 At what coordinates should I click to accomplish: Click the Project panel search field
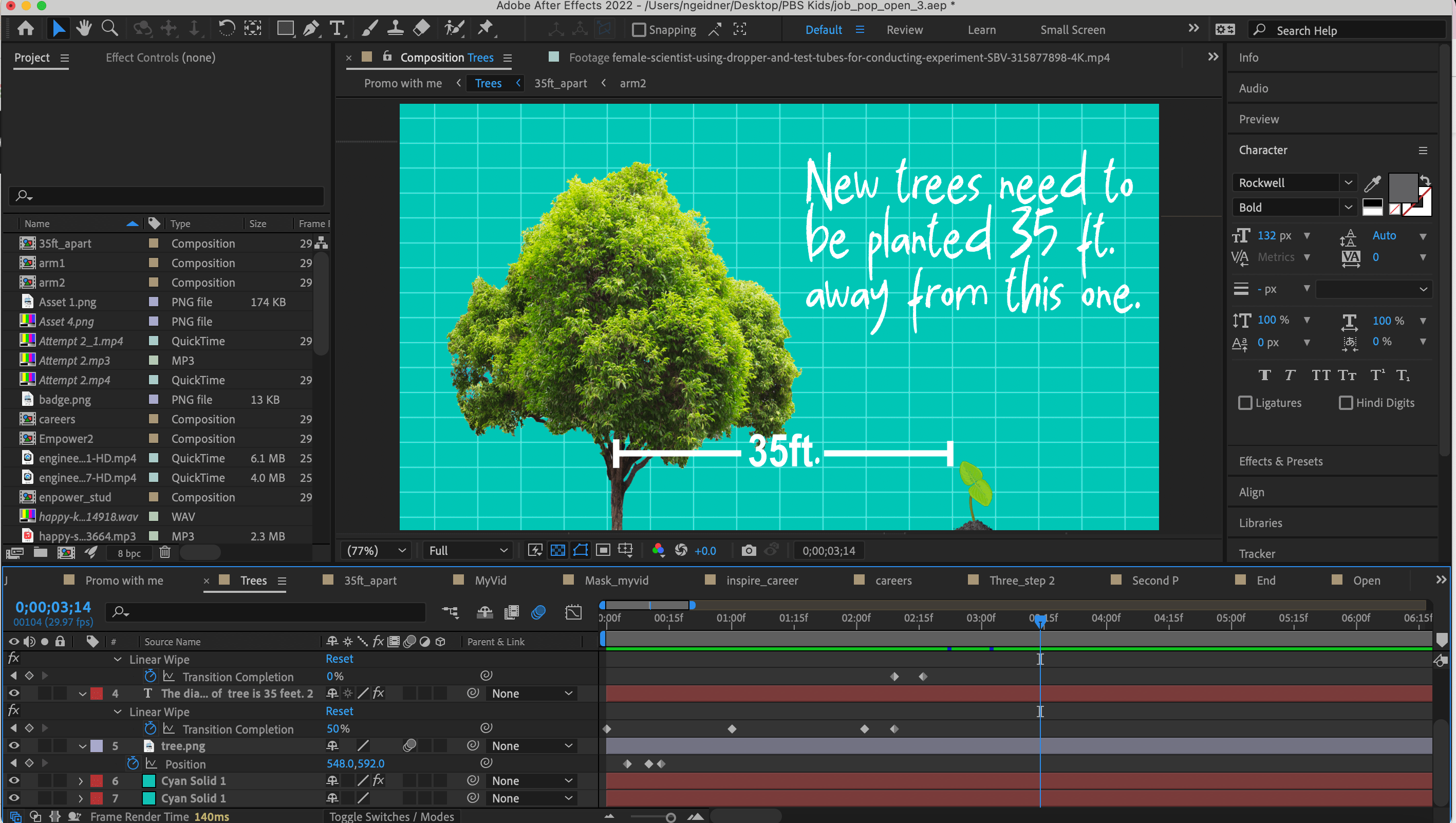[170, 196]
